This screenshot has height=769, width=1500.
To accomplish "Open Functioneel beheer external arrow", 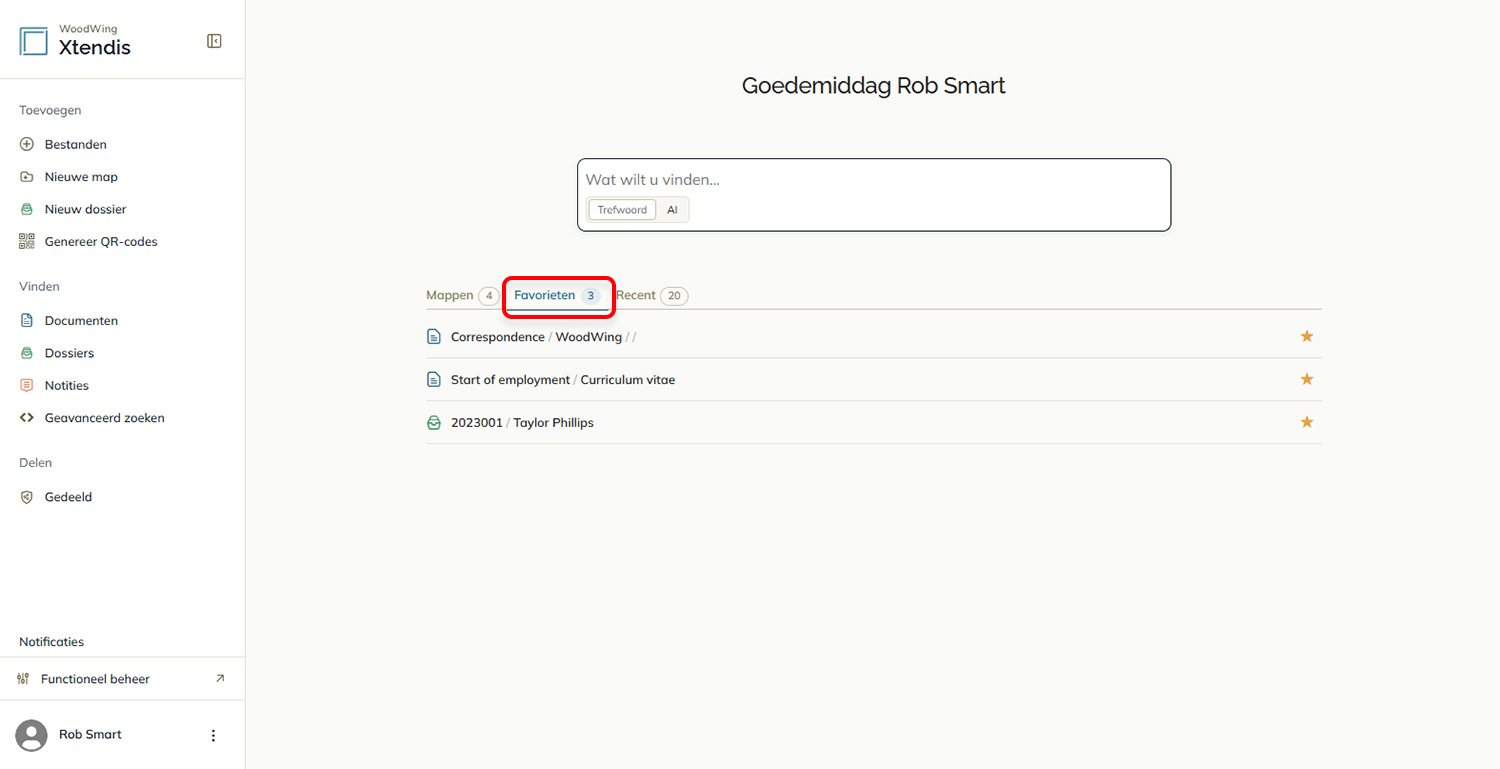I will (x=220, y=679).
